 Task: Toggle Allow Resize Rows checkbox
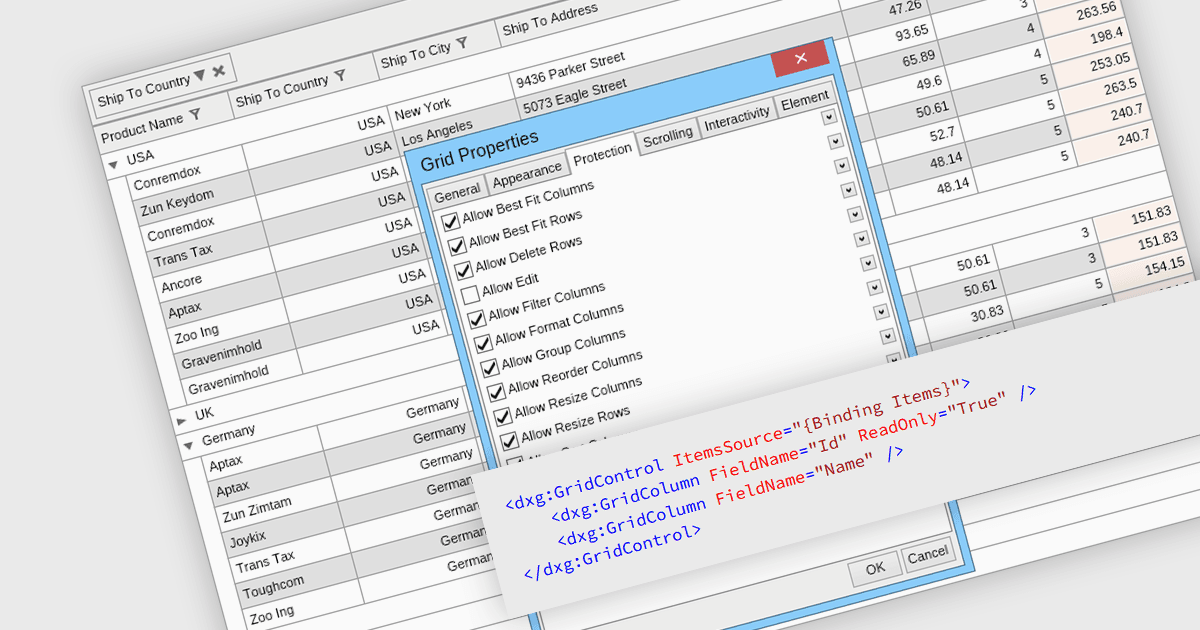coord(510,441)
